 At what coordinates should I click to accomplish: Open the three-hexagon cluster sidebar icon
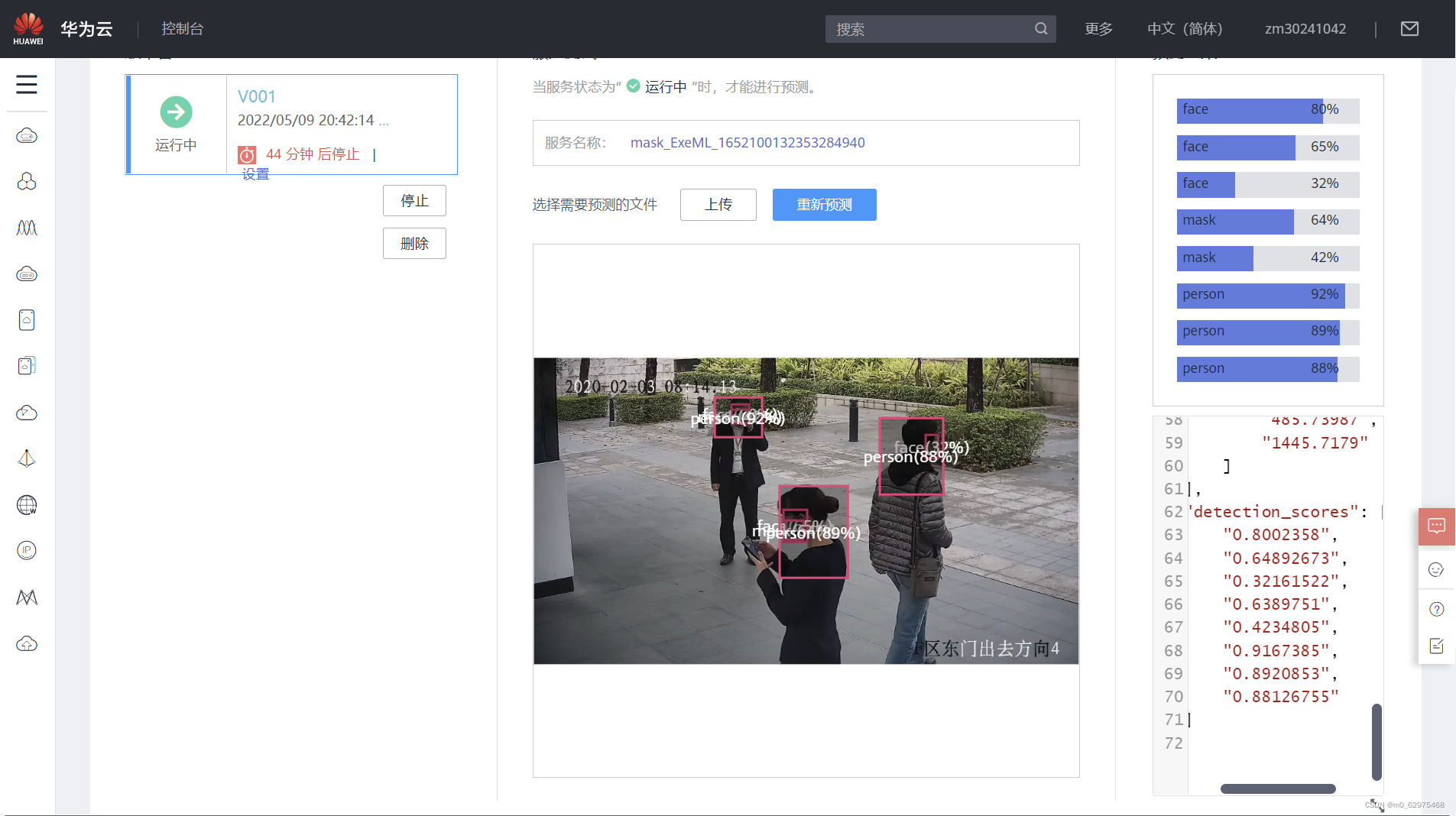point(27,182)
